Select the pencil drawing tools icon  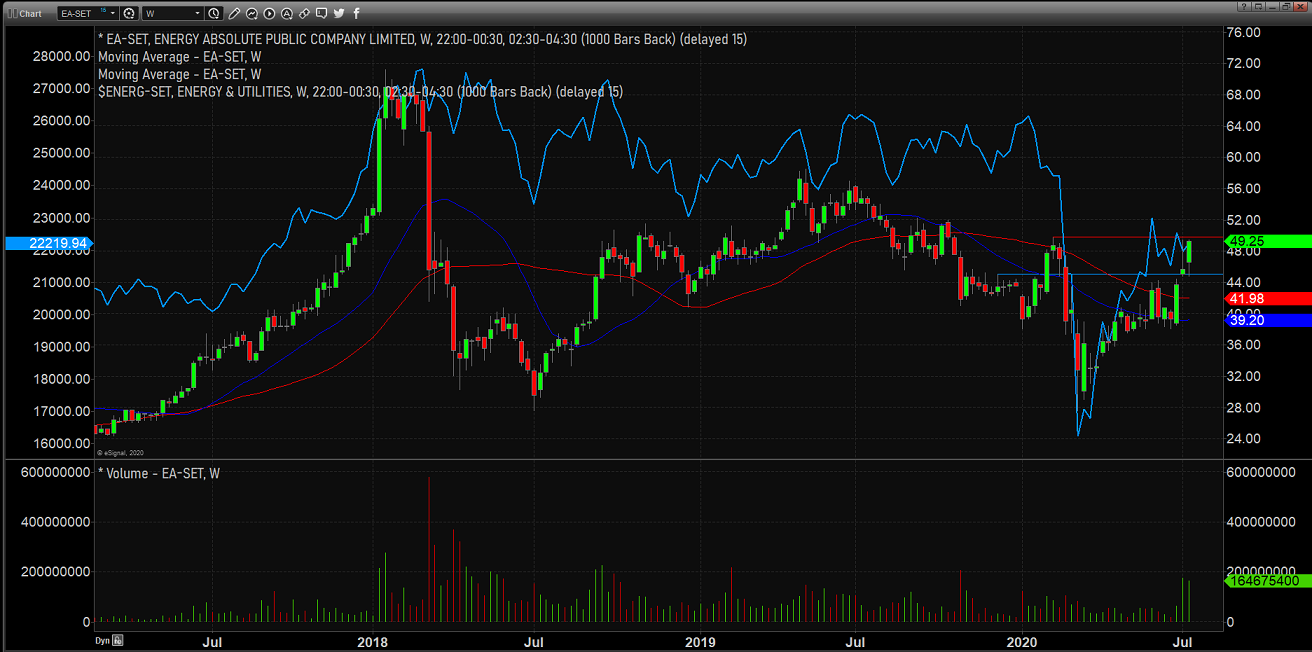[234, 13]
